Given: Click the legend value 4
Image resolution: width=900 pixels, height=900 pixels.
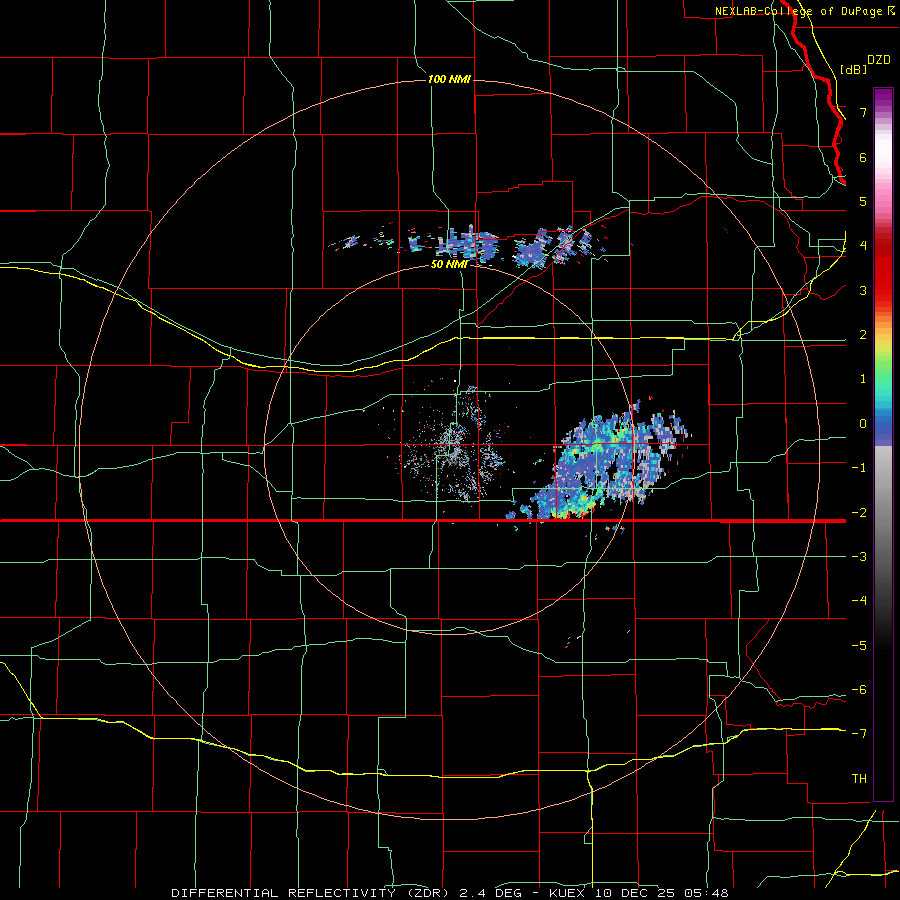Looking at the screenshot, I should [x=863, y=246].
